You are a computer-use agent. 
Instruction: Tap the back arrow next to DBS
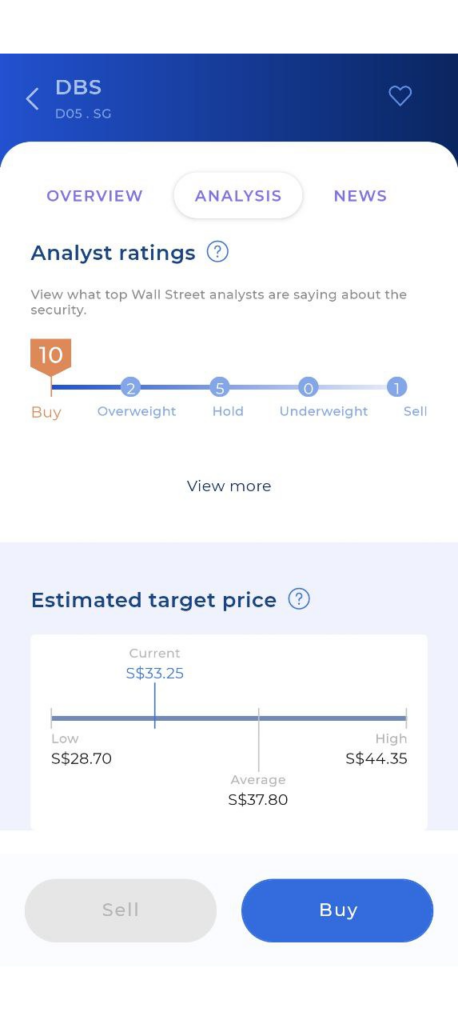pos(32,99)
